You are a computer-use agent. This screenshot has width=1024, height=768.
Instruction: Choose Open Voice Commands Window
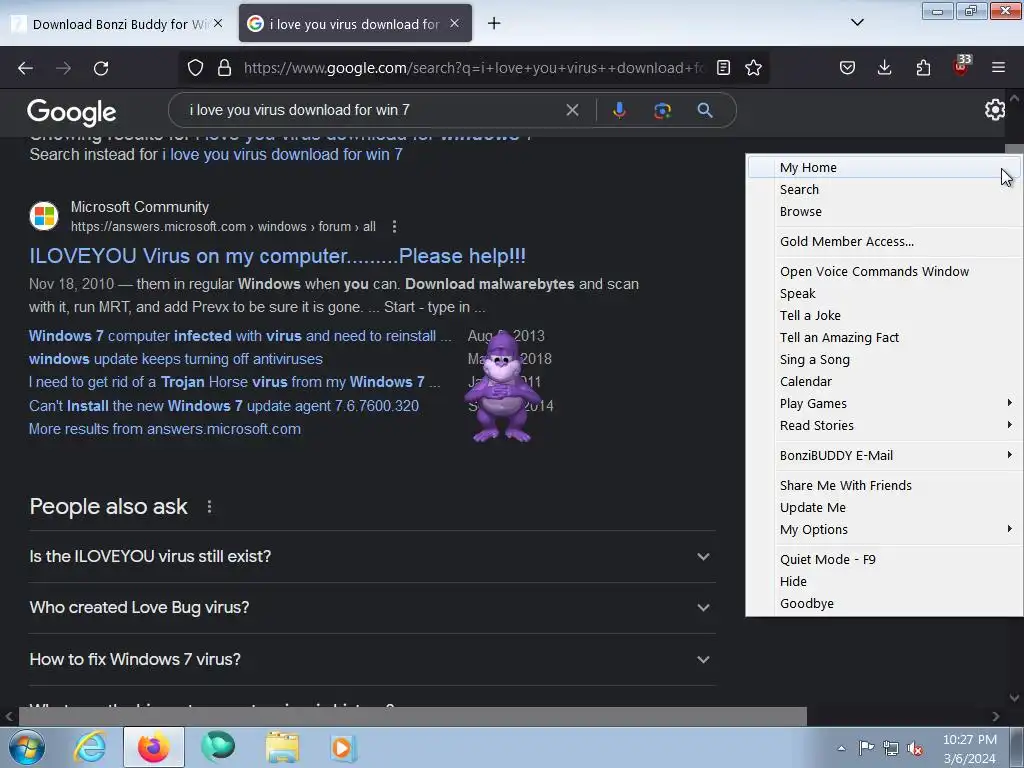(x=884, y=272)
